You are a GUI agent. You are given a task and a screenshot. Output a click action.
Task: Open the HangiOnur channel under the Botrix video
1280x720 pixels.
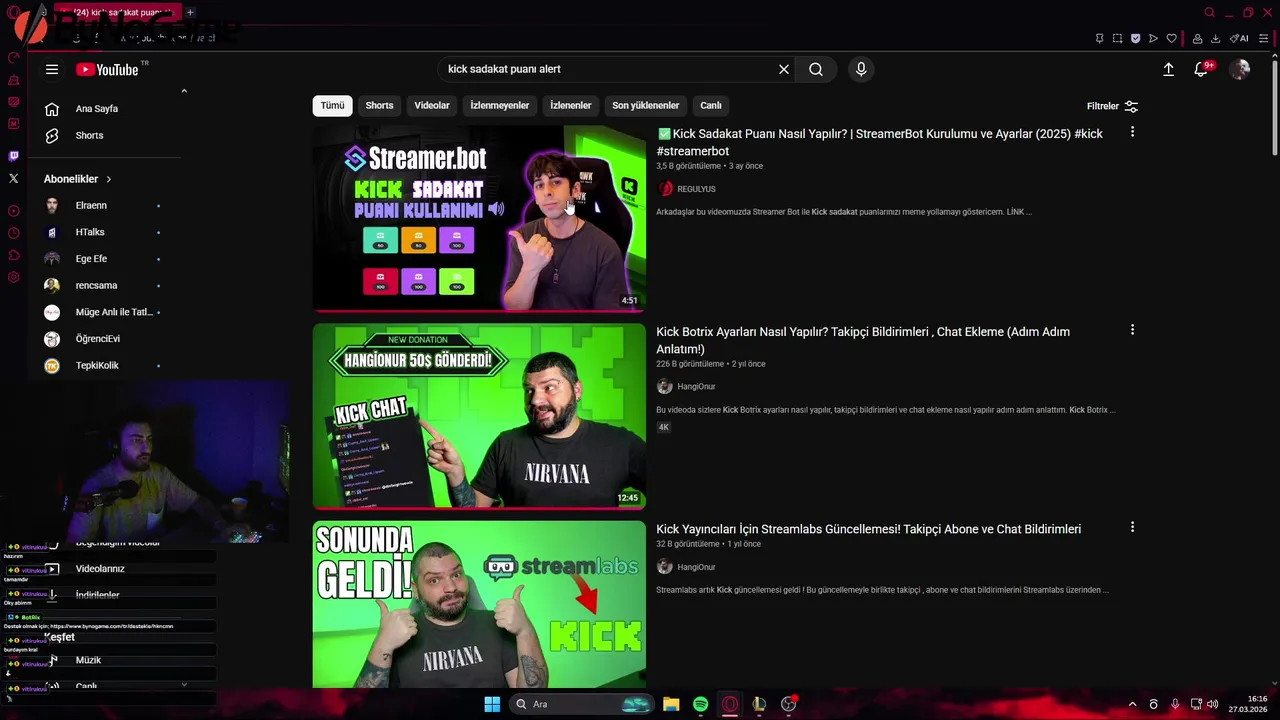pyautogui.click(x=696, y=386)
